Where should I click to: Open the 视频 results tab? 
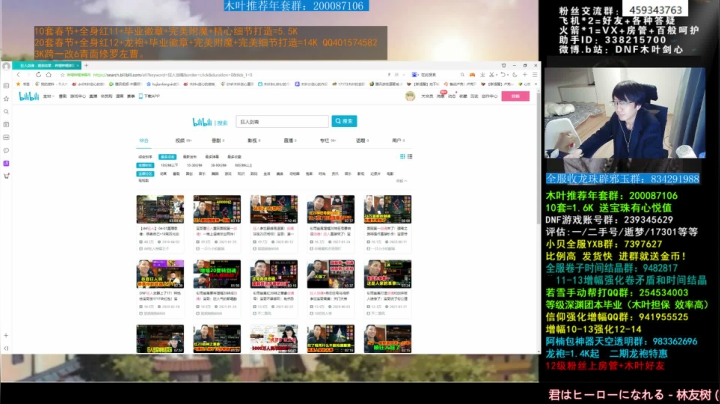183,140
